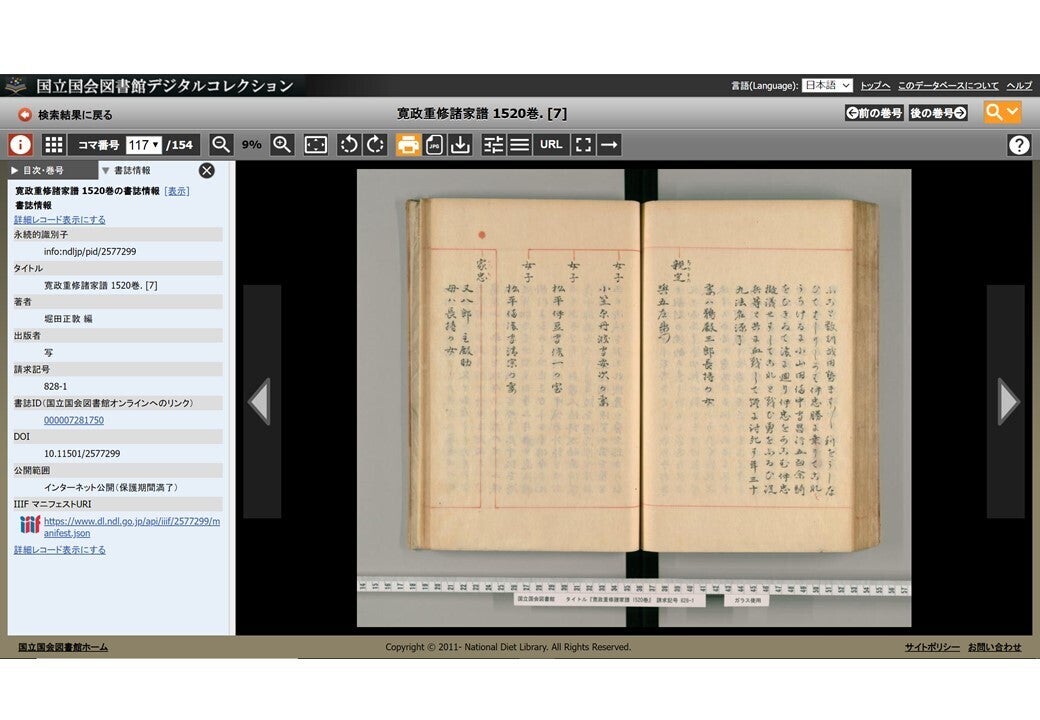
Task: Open the frame number 117 dropdown
Action: [144, 145]
